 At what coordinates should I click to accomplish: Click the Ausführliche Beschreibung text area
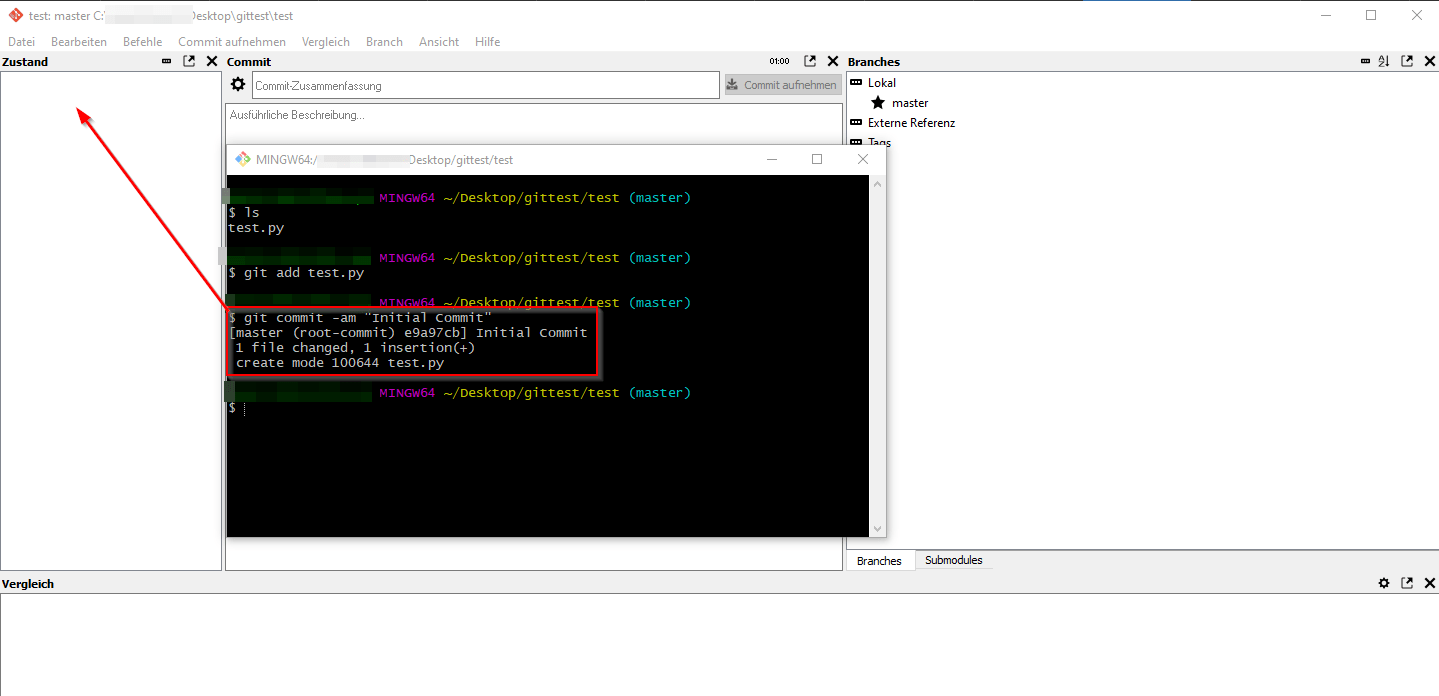tap(533, 125)
